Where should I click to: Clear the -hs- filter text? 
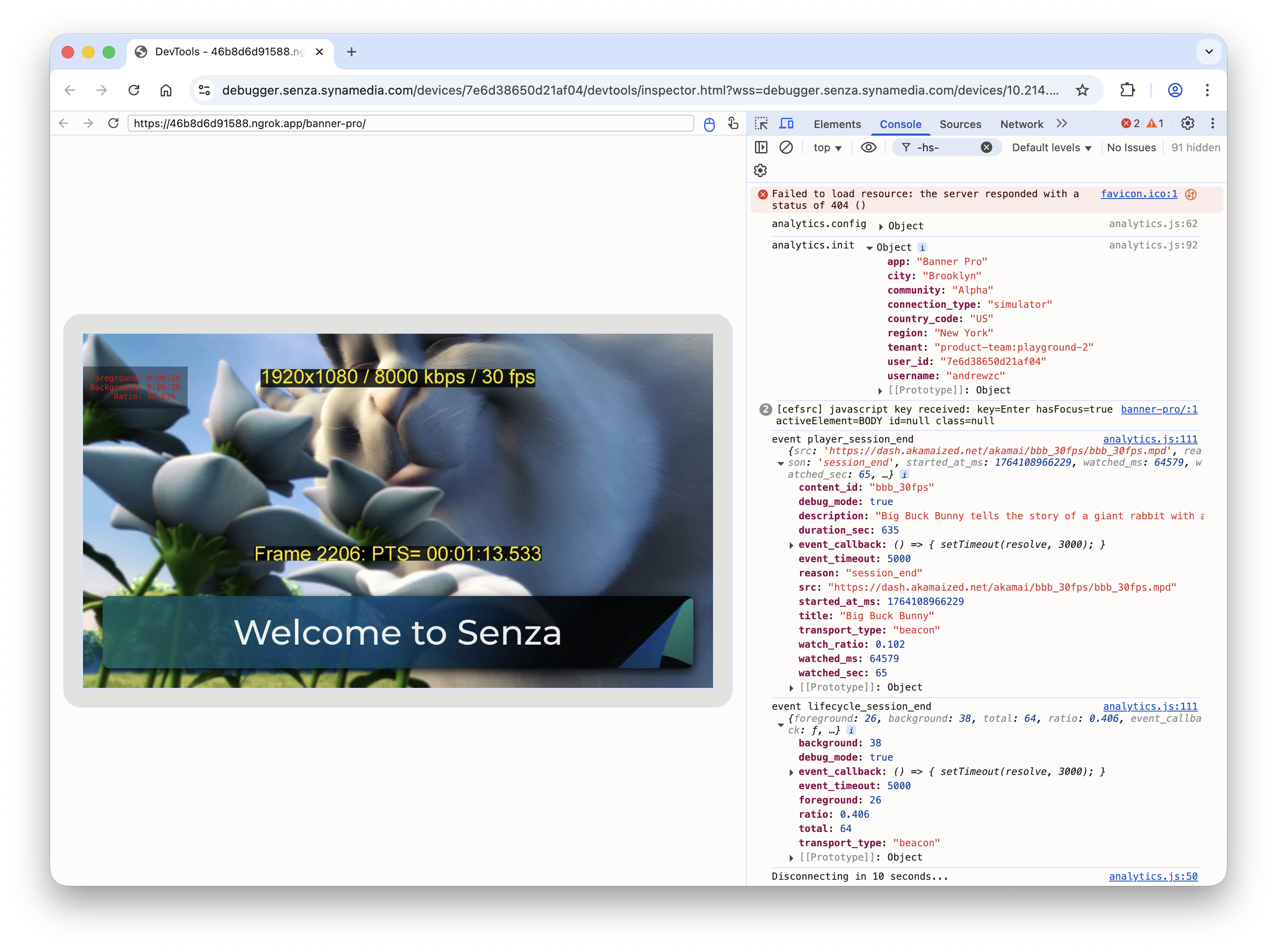point(987,148)
